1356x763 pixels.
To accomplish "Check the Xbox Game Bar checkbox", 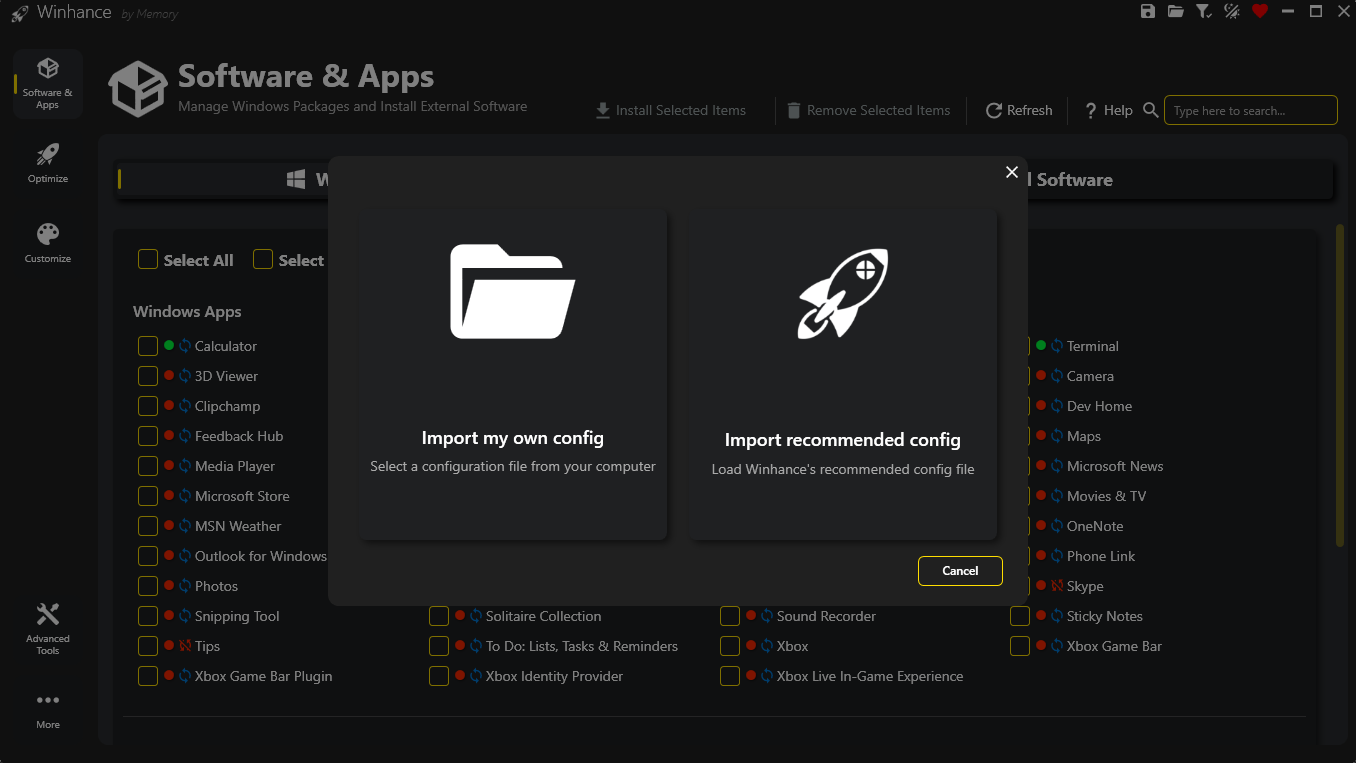I will click(x=1020, y=646).
